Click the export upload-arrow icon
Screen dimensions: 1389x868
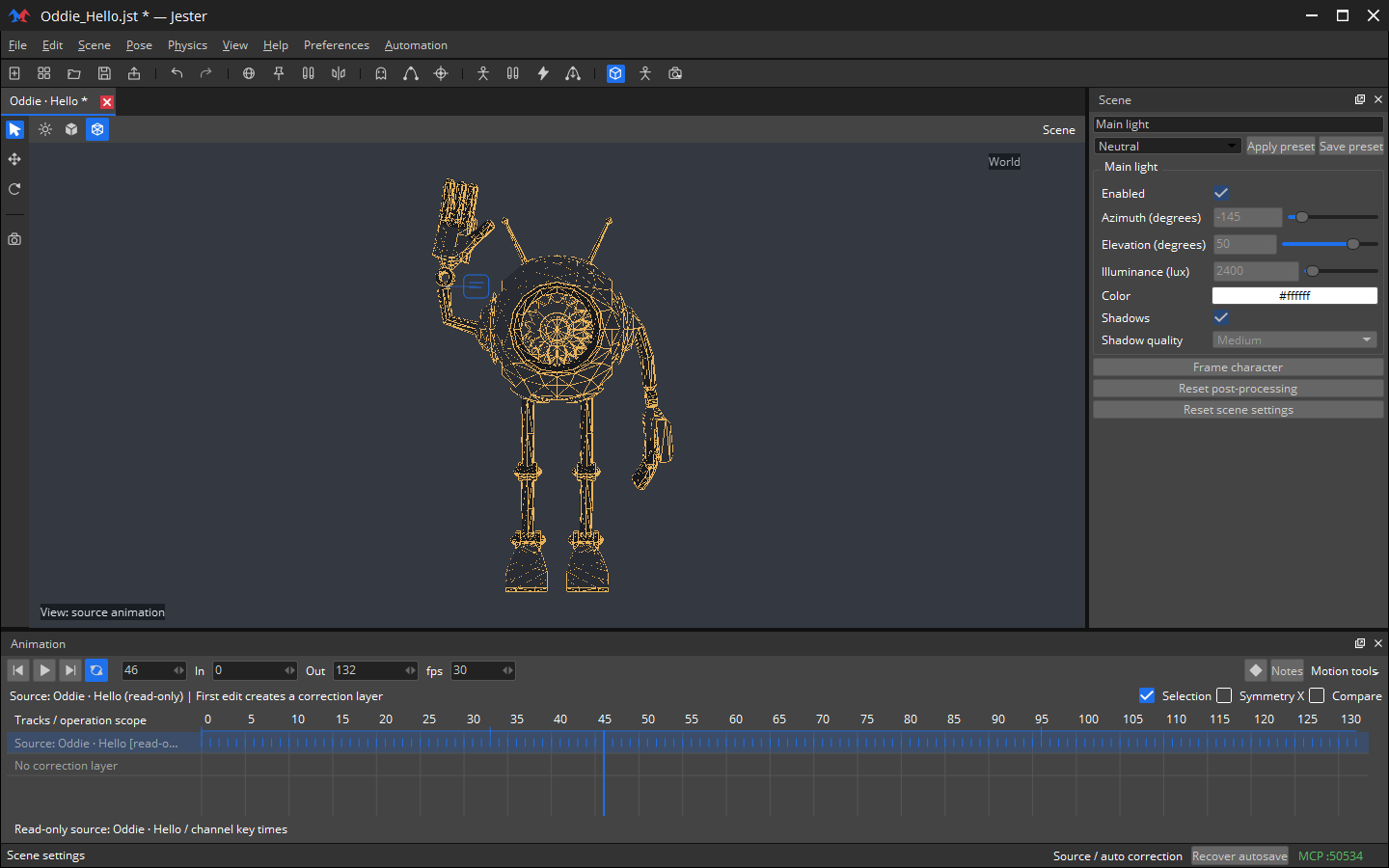point(134,73)
